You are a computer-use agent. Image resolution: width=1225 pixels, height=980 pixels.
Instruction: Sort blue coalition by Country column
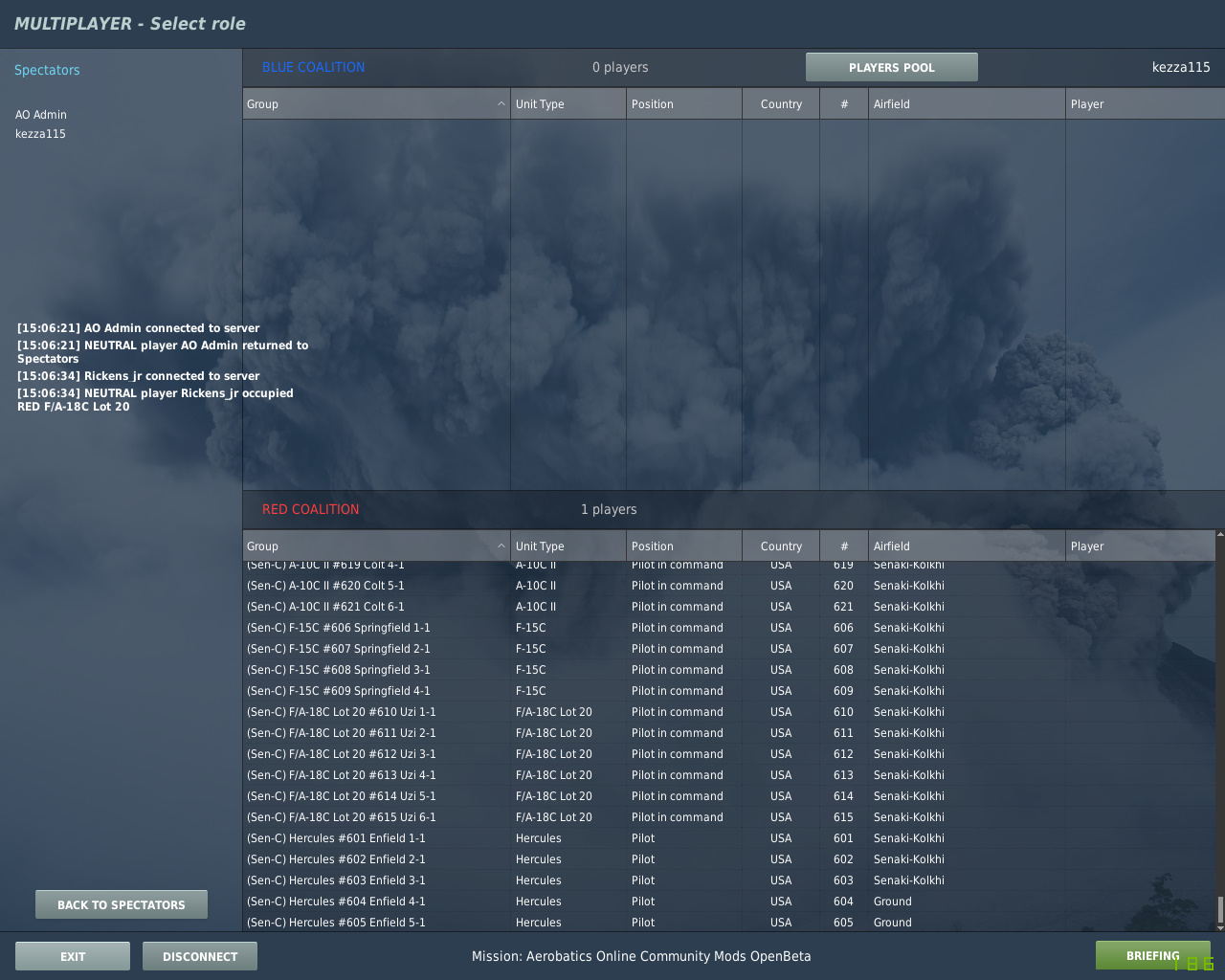[x=781, y=103]
